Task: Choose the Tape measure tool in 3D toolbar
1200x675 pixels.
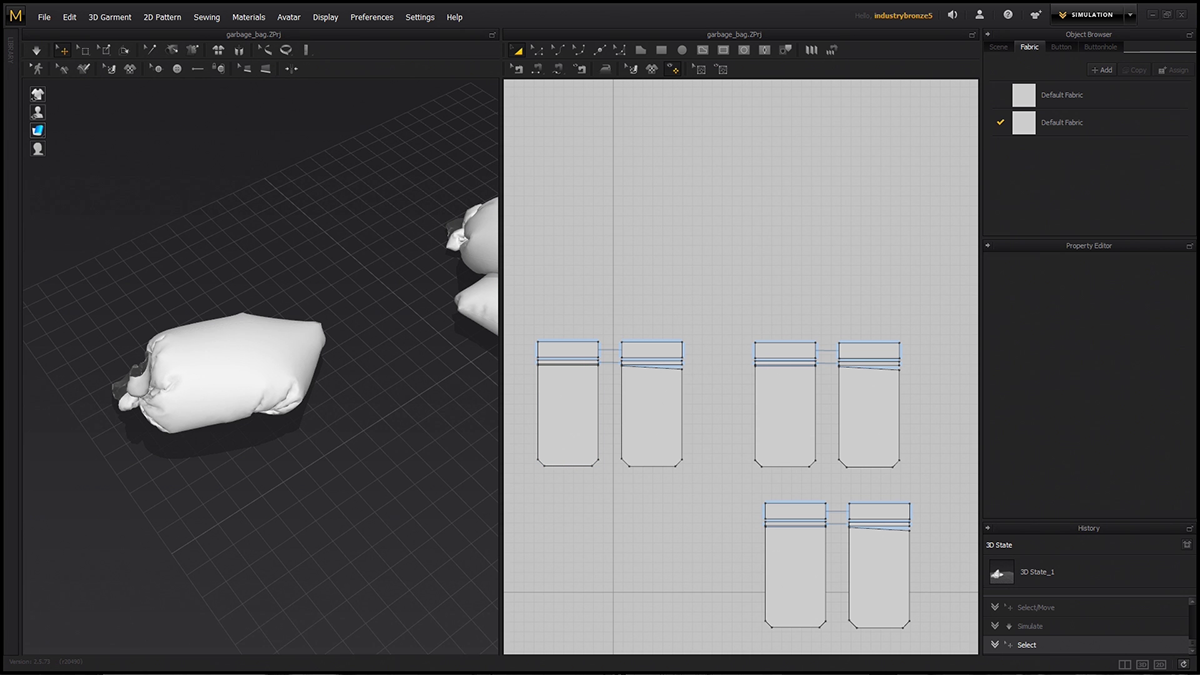Action: [x=285, y=50]
